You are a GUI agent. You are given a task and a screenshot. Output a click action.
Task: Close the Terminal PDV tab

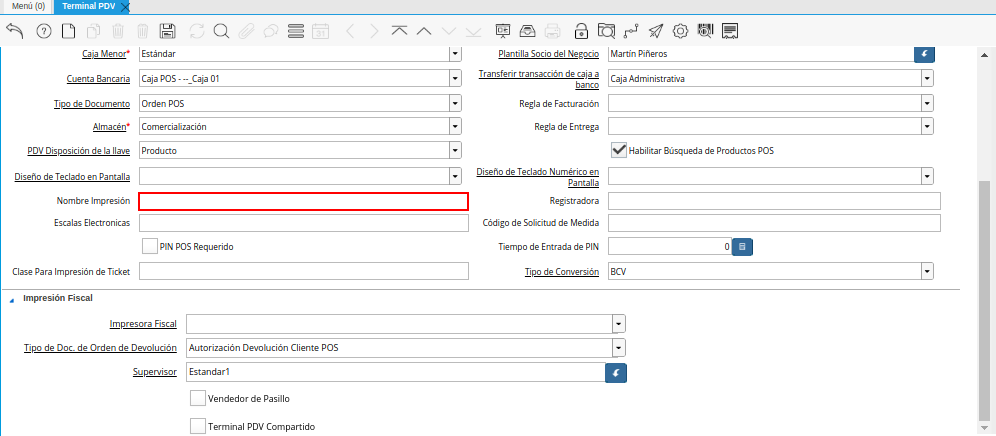point(125,7)
